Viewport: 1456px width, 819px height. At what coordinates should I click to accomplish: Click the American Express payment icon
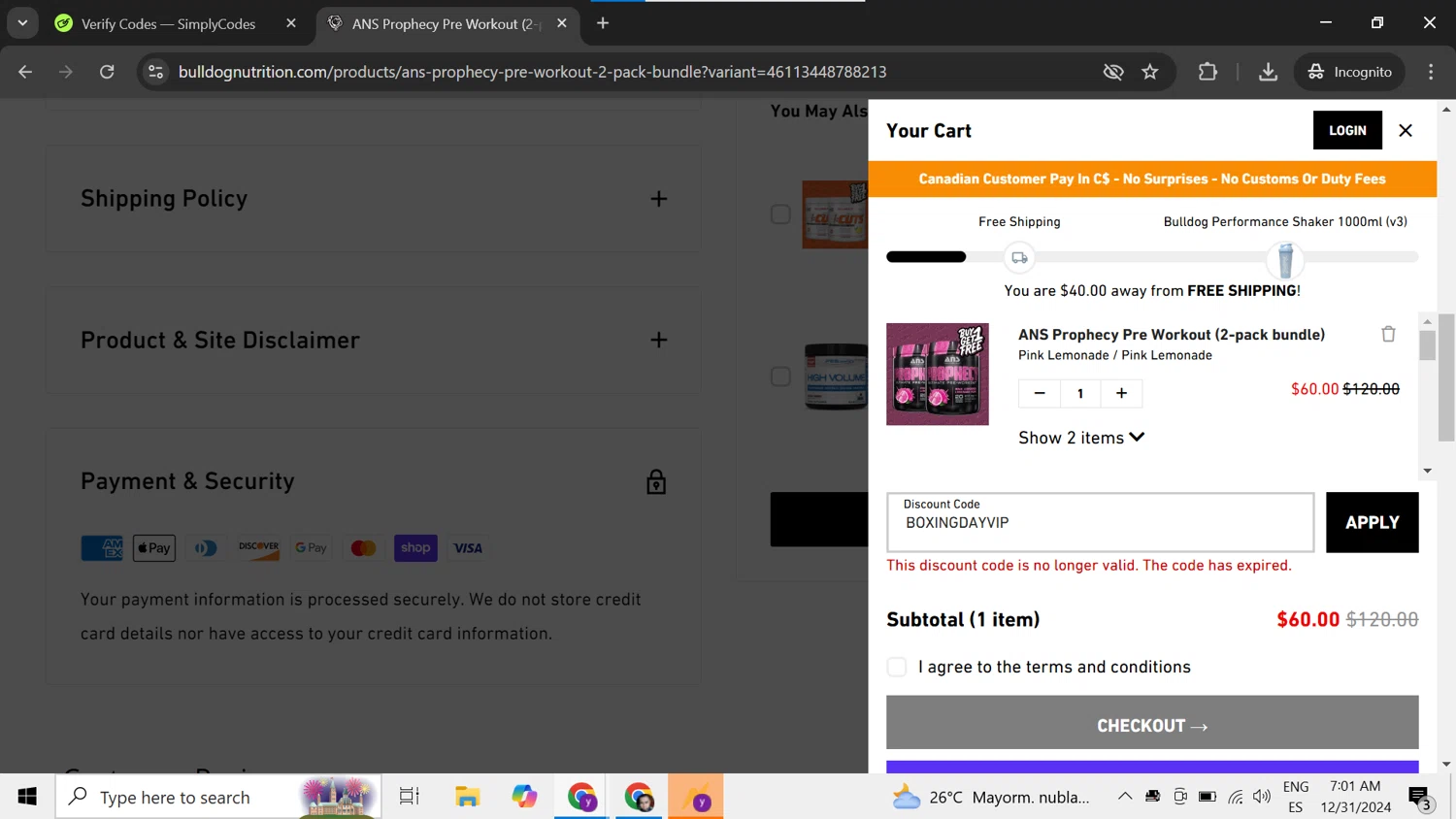(x=102, y=548)
